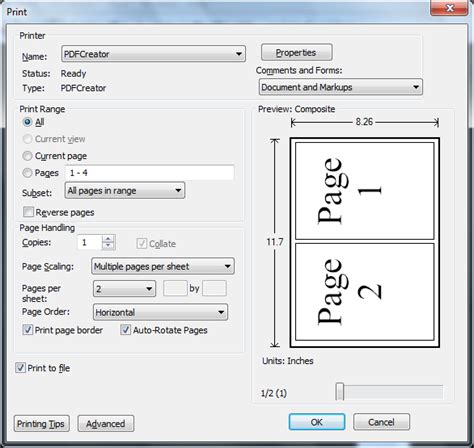
Task: Open Printing Tips
Action: [x=42, y=424]
